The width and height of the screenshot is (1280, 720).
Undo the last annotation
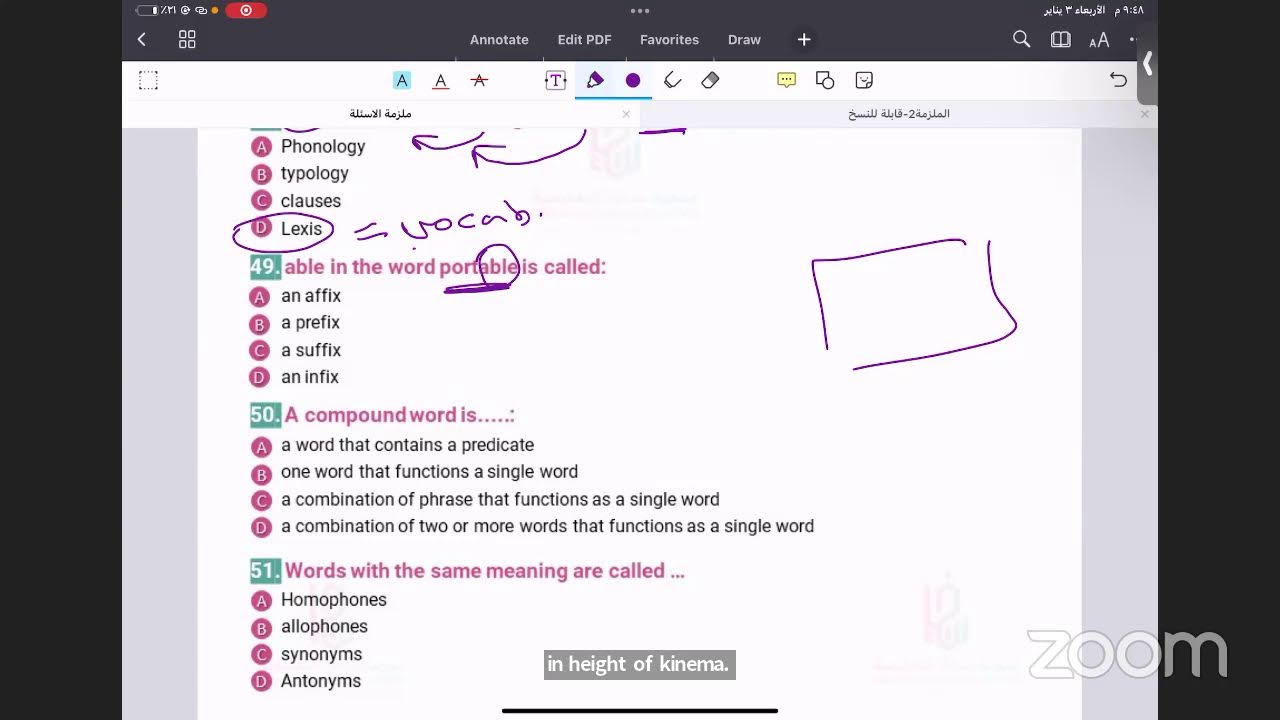click(1118, 81)
